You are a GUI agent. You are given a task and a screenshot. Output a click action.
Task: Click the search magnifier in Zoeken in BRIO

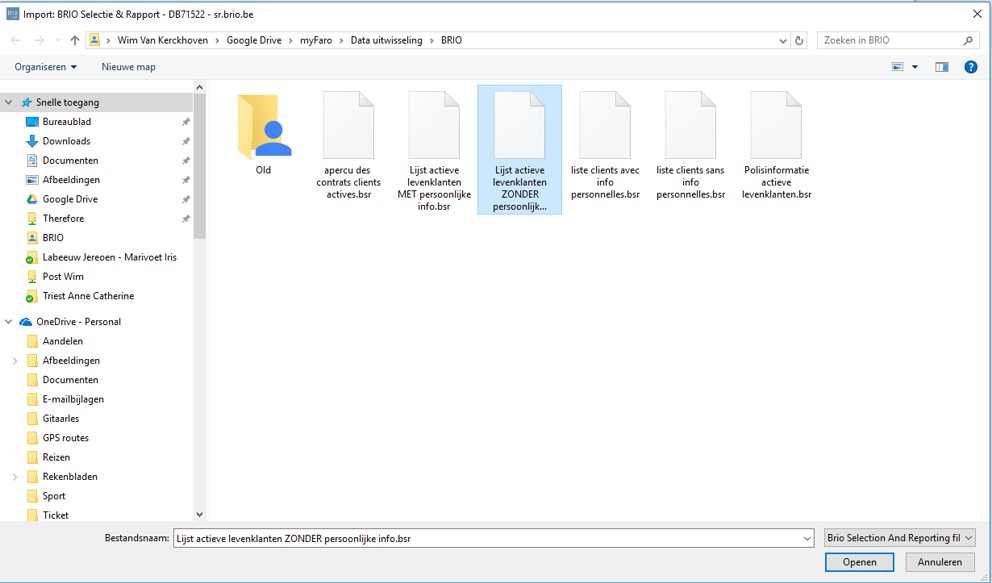tap(968, 41)
